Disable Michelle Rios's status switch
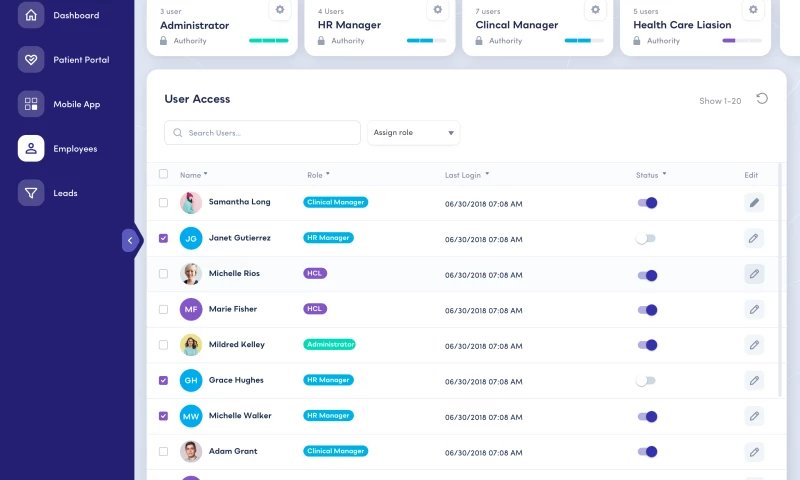800x480 pixels. 647,275
